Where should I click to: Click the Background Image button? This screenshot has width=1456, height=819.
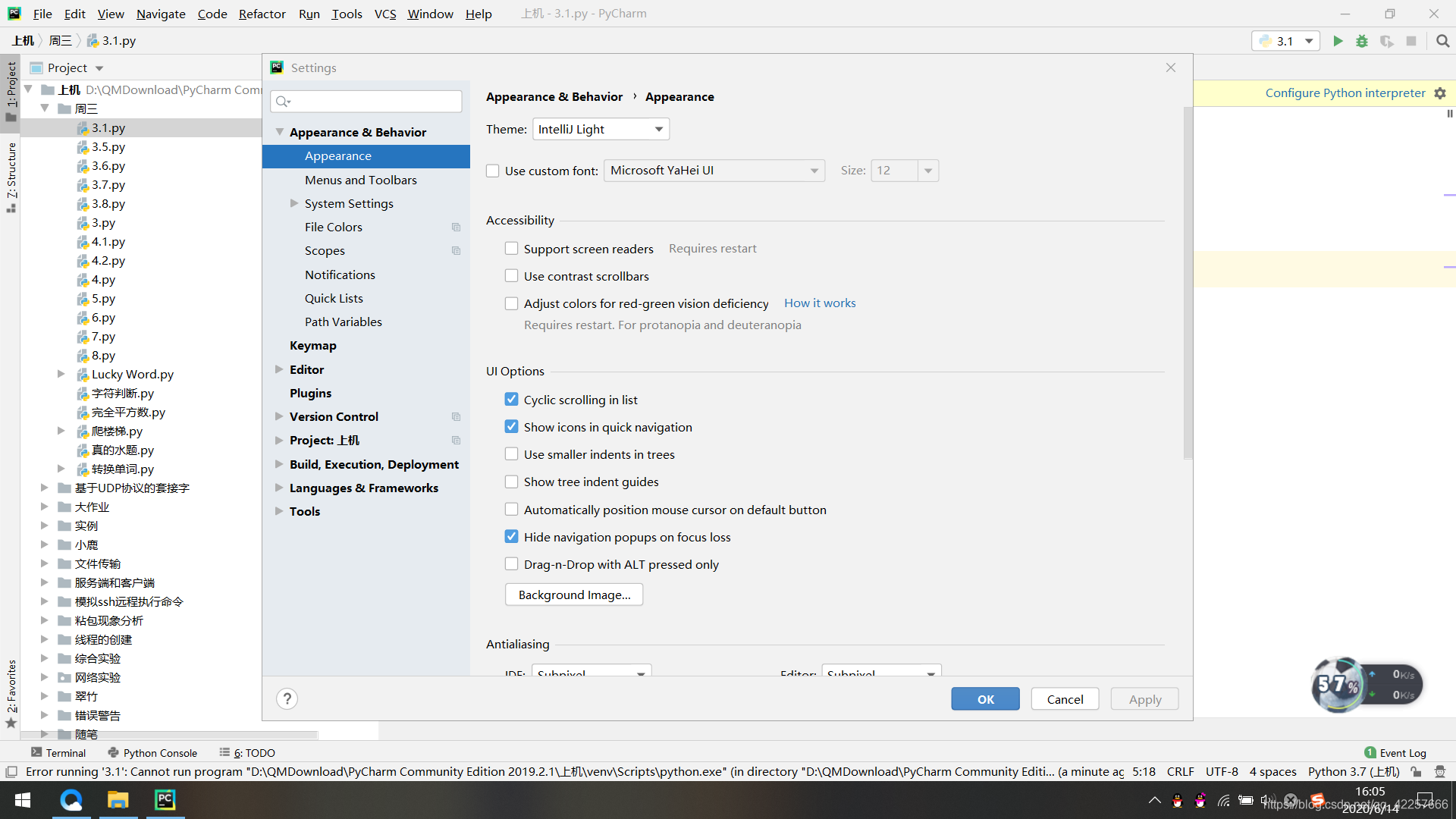574,595
